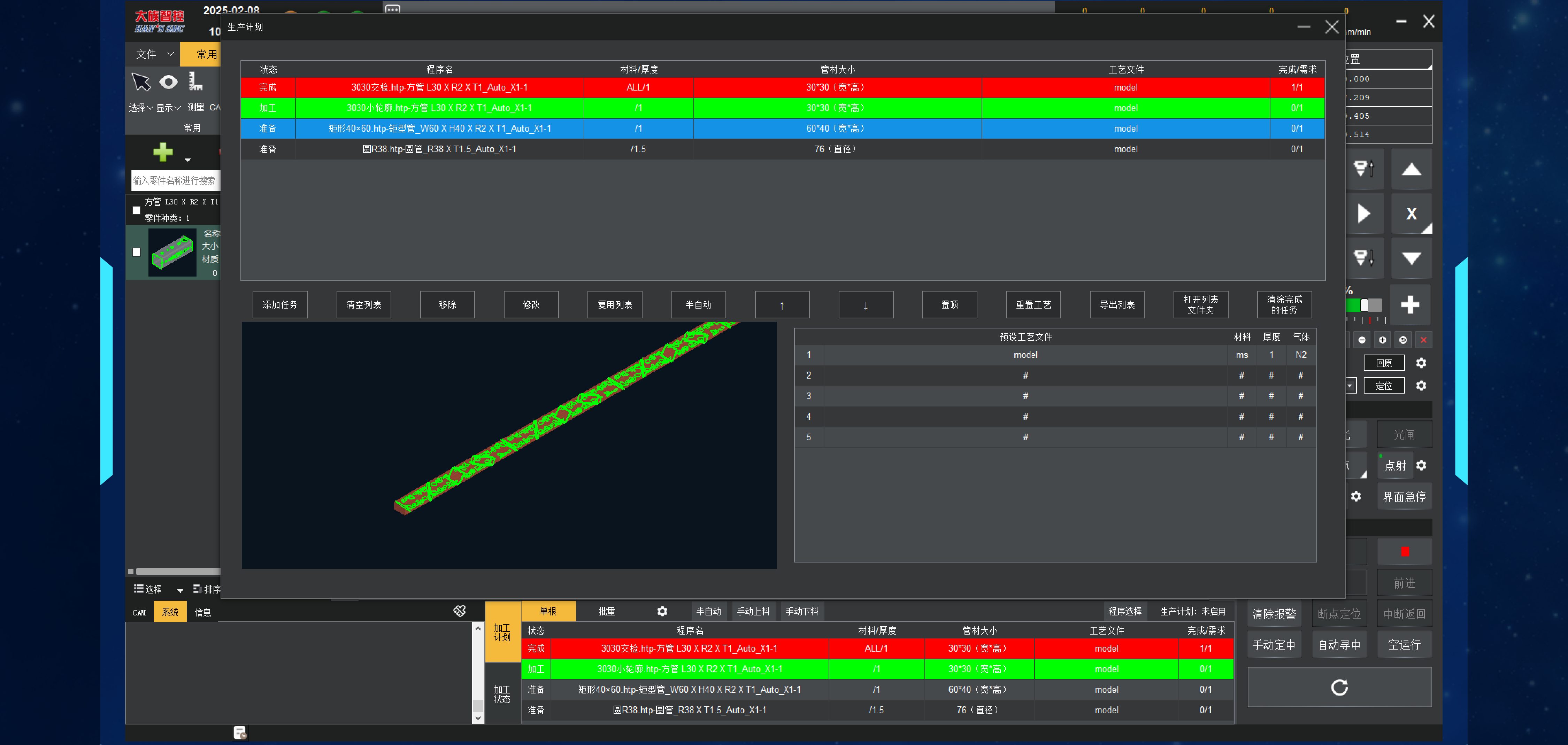This screenshot has width=1568, height=745.
Task: Click the 清除报警 button
Action: click(x=1274, y=614)
